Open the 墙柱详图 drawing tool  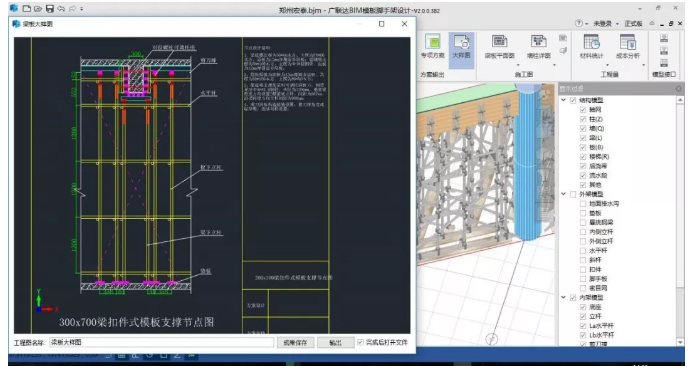(x=539, y=47)
